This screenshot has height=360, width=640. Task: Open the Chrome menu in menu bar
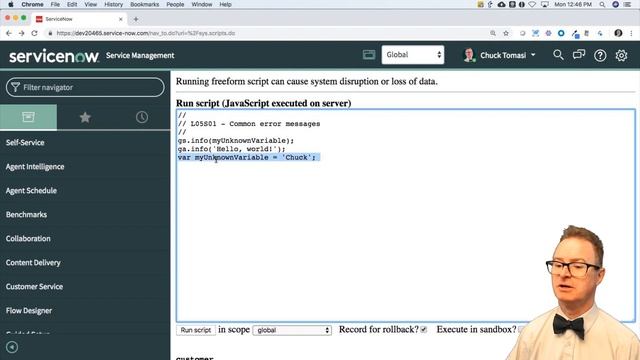tap(32, 4)
